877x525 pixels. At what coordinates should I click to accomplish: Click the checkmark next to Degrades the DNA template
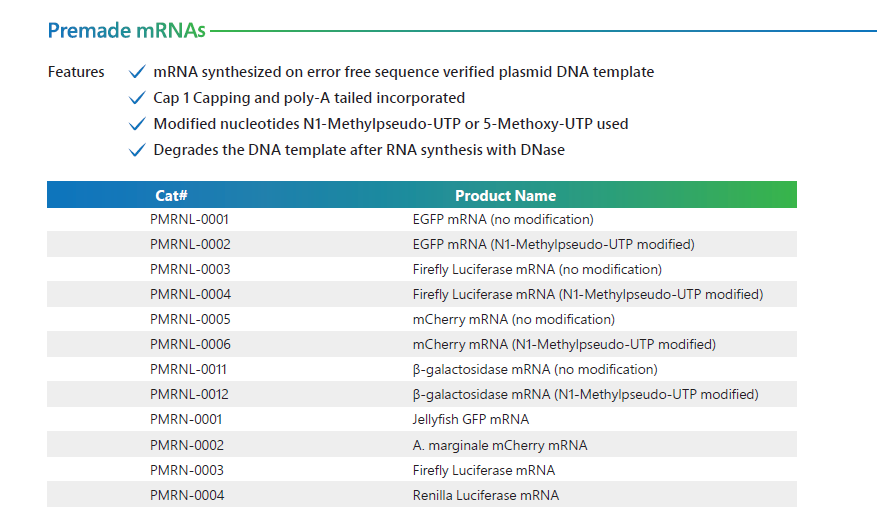137,150
